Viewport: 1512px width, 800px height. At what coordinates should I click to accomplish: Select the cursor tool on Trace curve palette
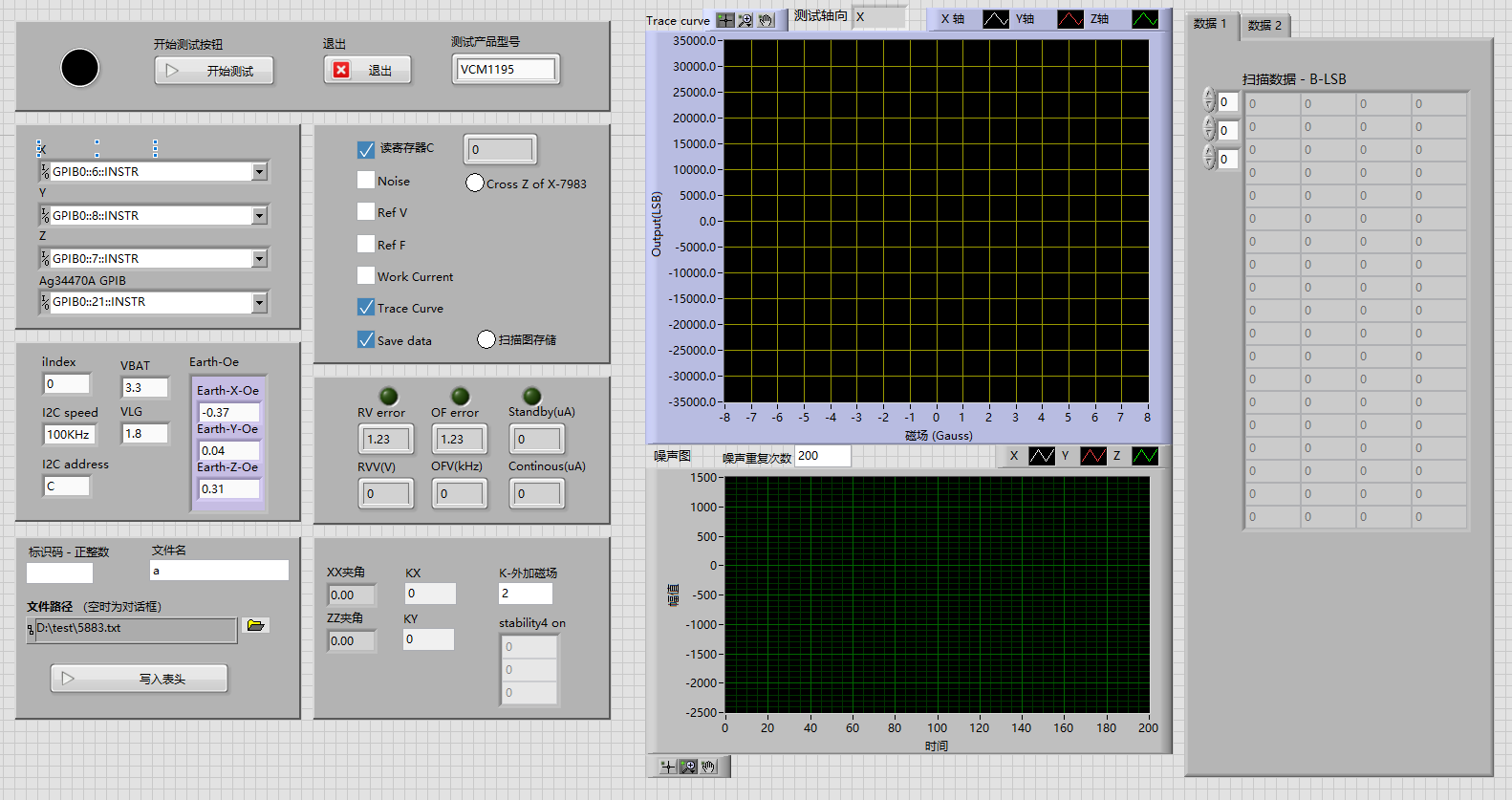coord(725,20)
